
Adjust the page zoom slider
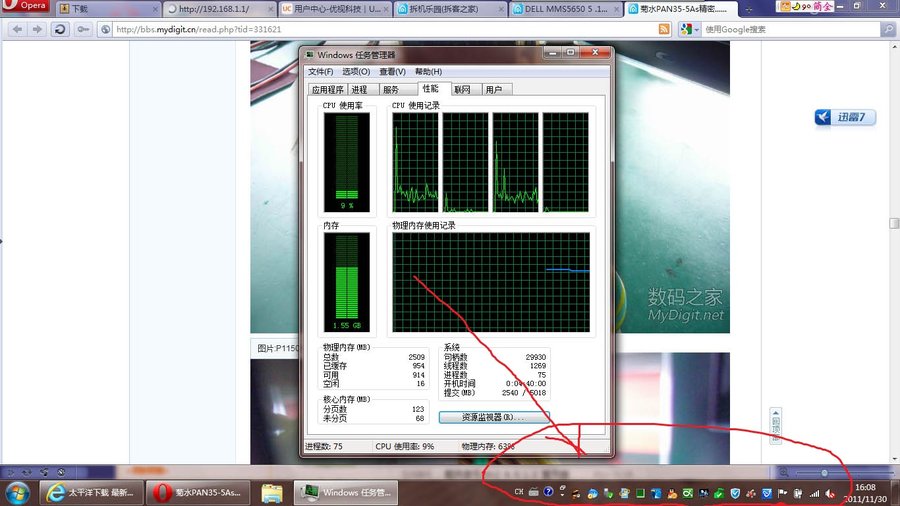click(824, 472)
